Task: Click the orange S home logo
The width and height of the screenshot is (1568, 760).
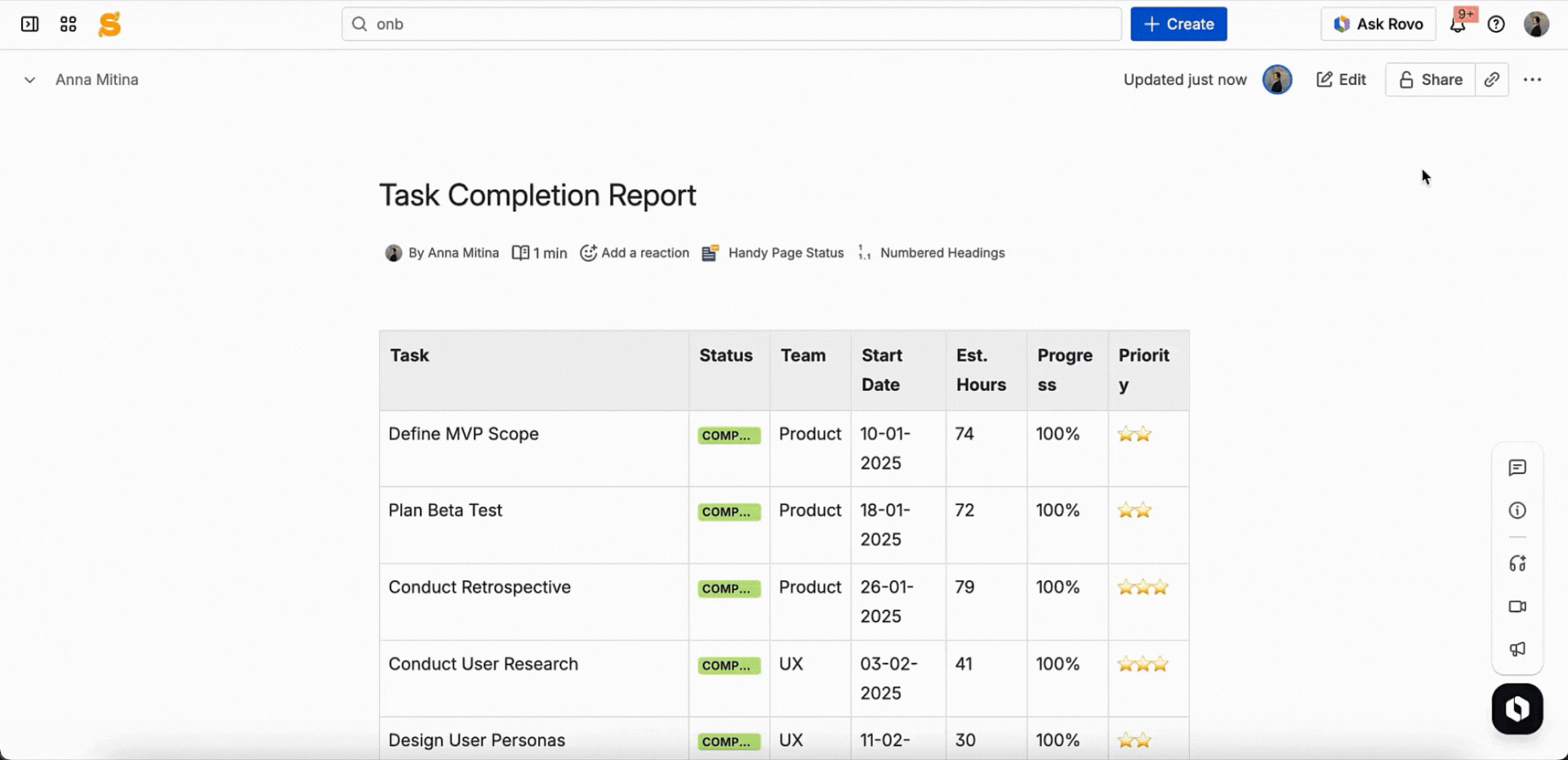Action: click(109, 25)
